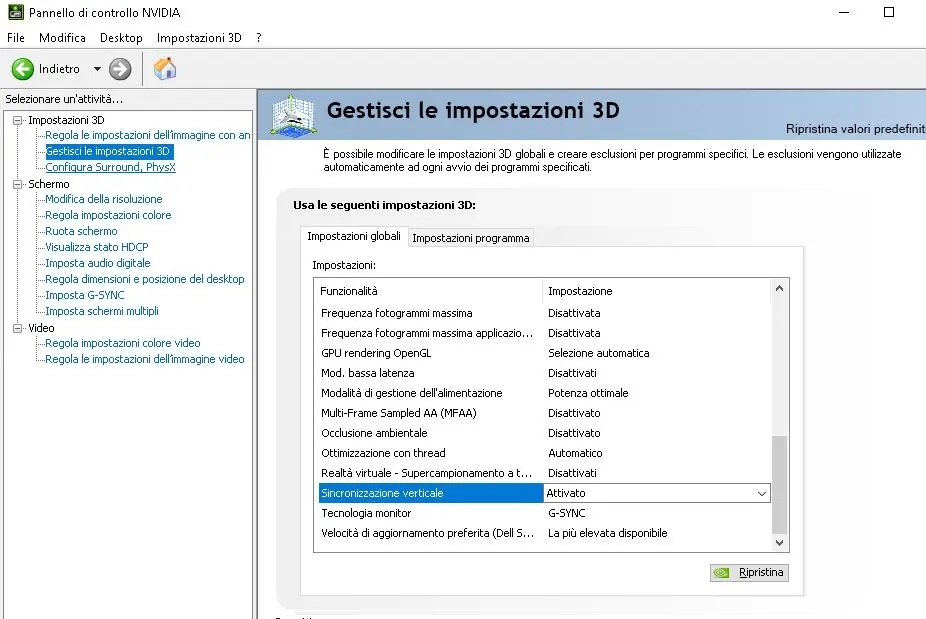Open the Impostazioni 3D menu
Image resolution: width=926 pixels, height=619 pixels.
pyautogui.click(x=199, y=38)
